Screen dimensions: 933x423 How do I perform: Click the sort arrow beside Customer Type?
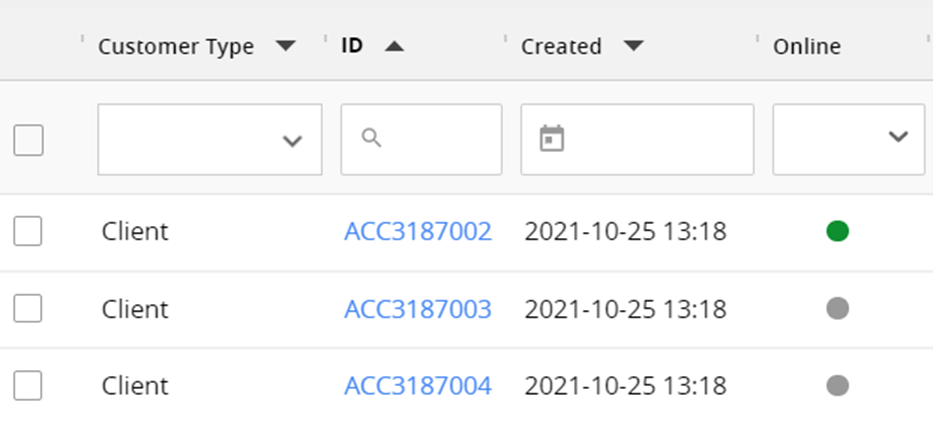286,46
